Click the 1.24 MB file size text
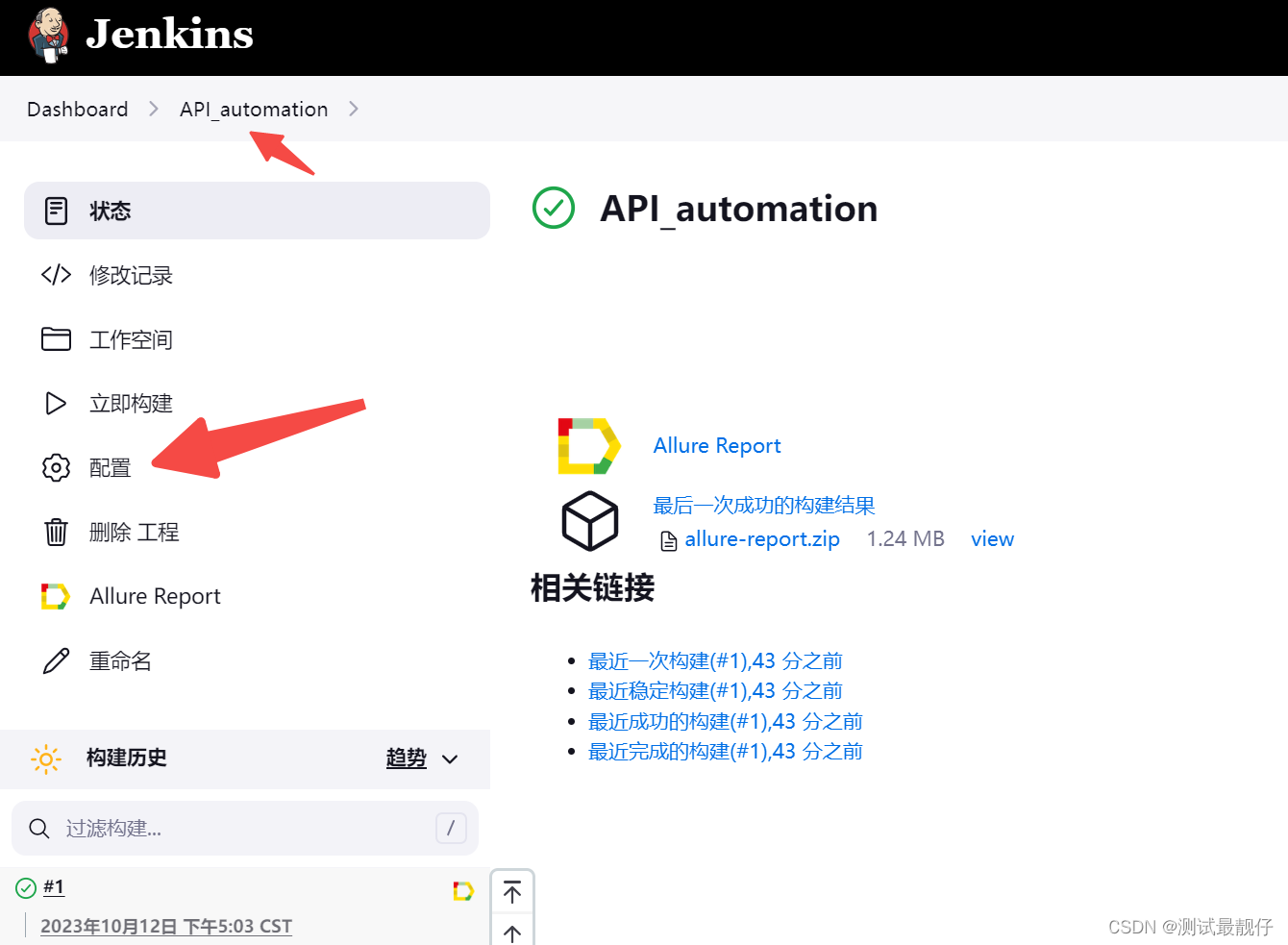 [x=905, y=539]
